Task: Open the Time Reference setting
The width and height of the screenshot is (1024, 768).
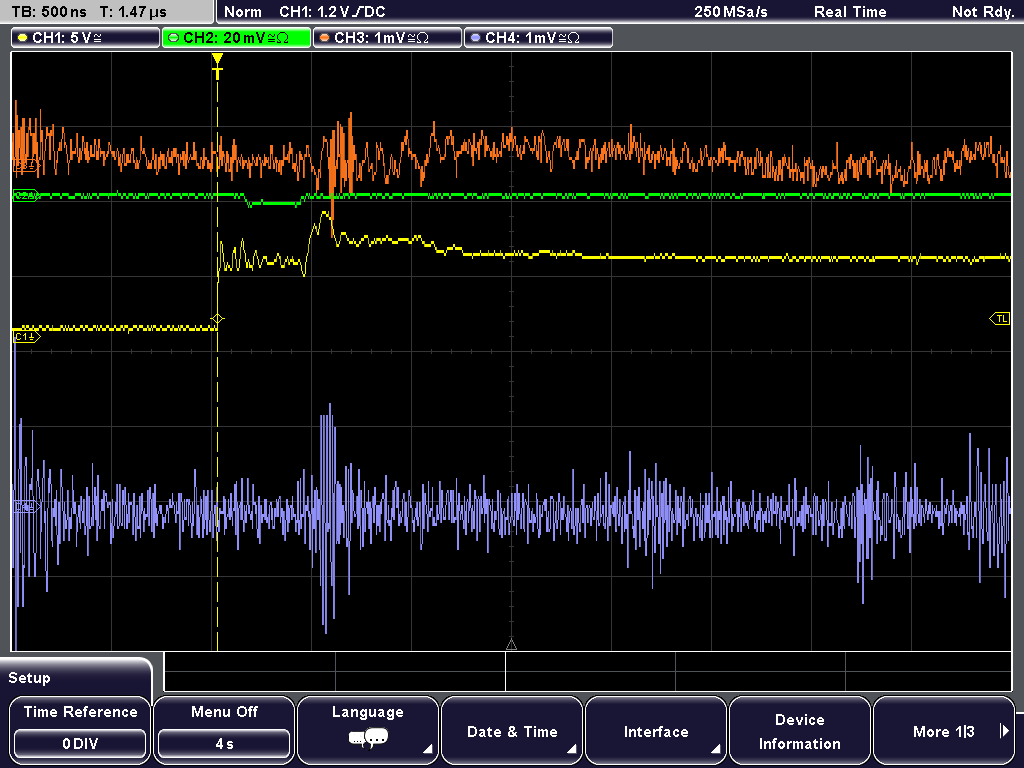Action: 80,730
